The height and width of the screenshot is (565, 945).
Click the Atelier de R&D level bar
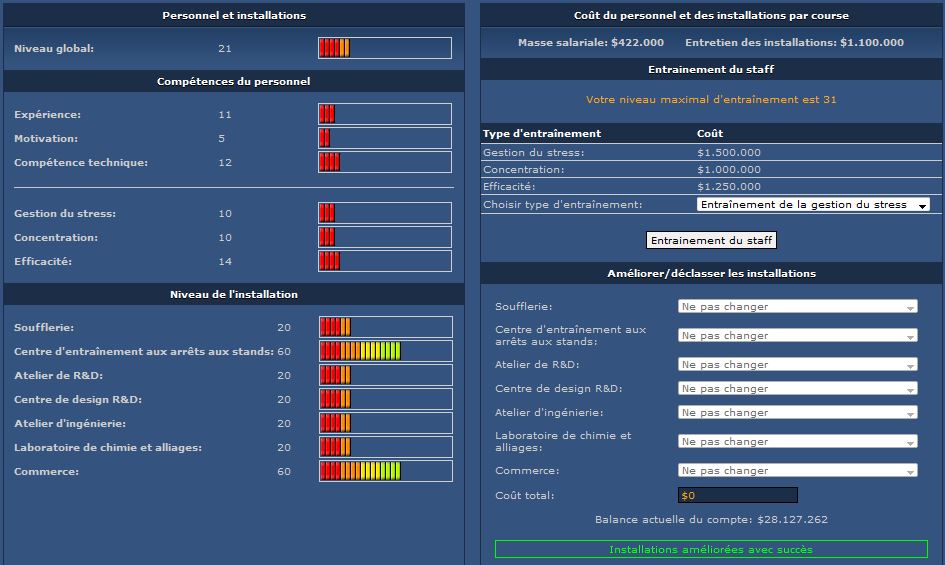[386, 375]
